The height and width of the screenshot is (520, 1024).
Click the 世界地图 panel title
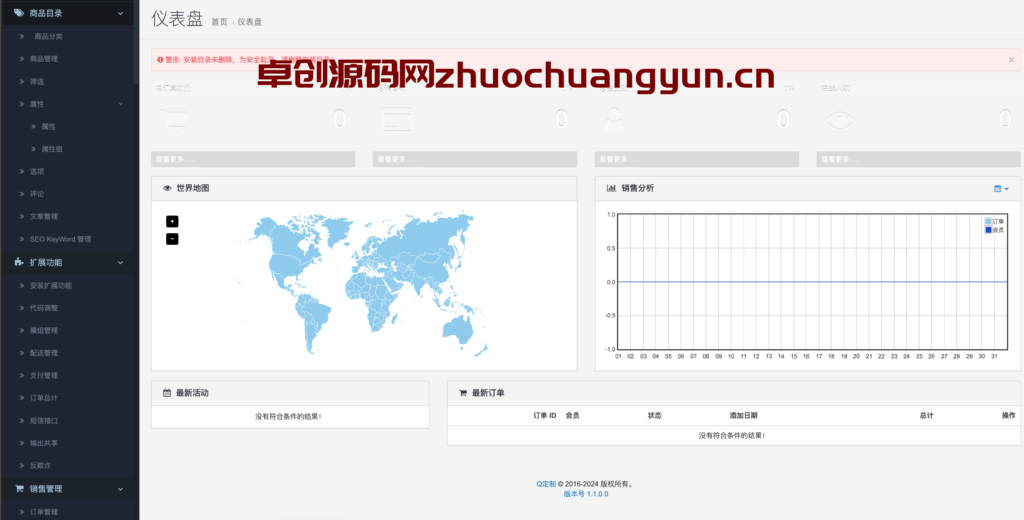click(193, 188)
